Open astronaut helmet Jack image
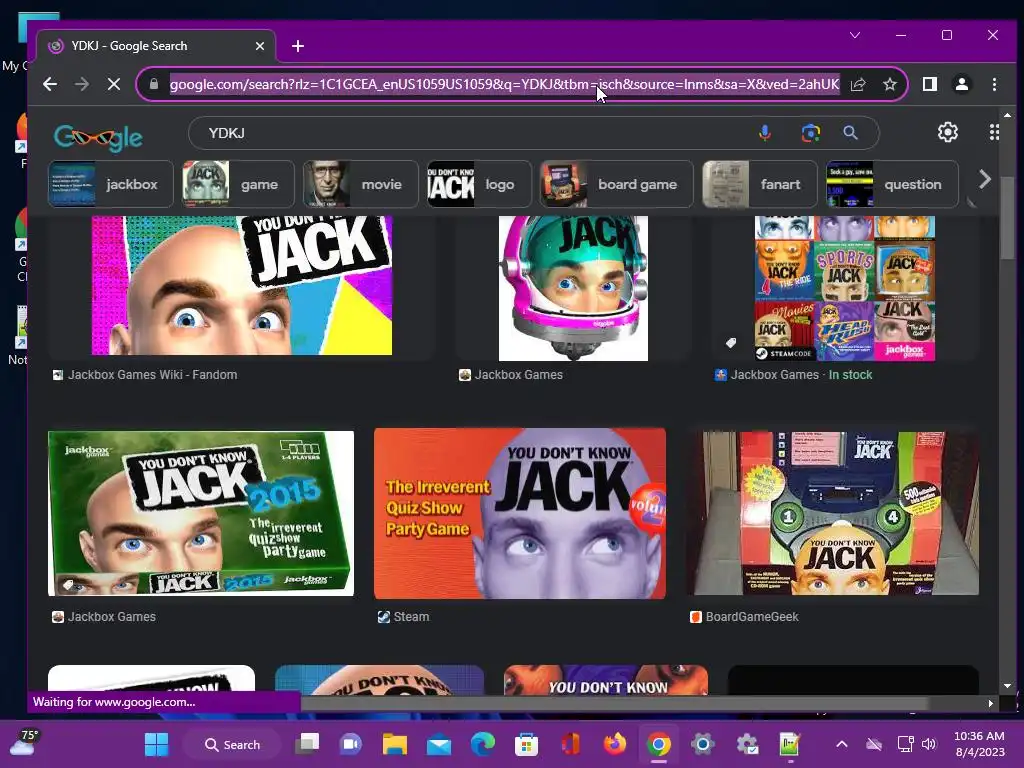This screenshot has height=768, width=1024. 573,288
